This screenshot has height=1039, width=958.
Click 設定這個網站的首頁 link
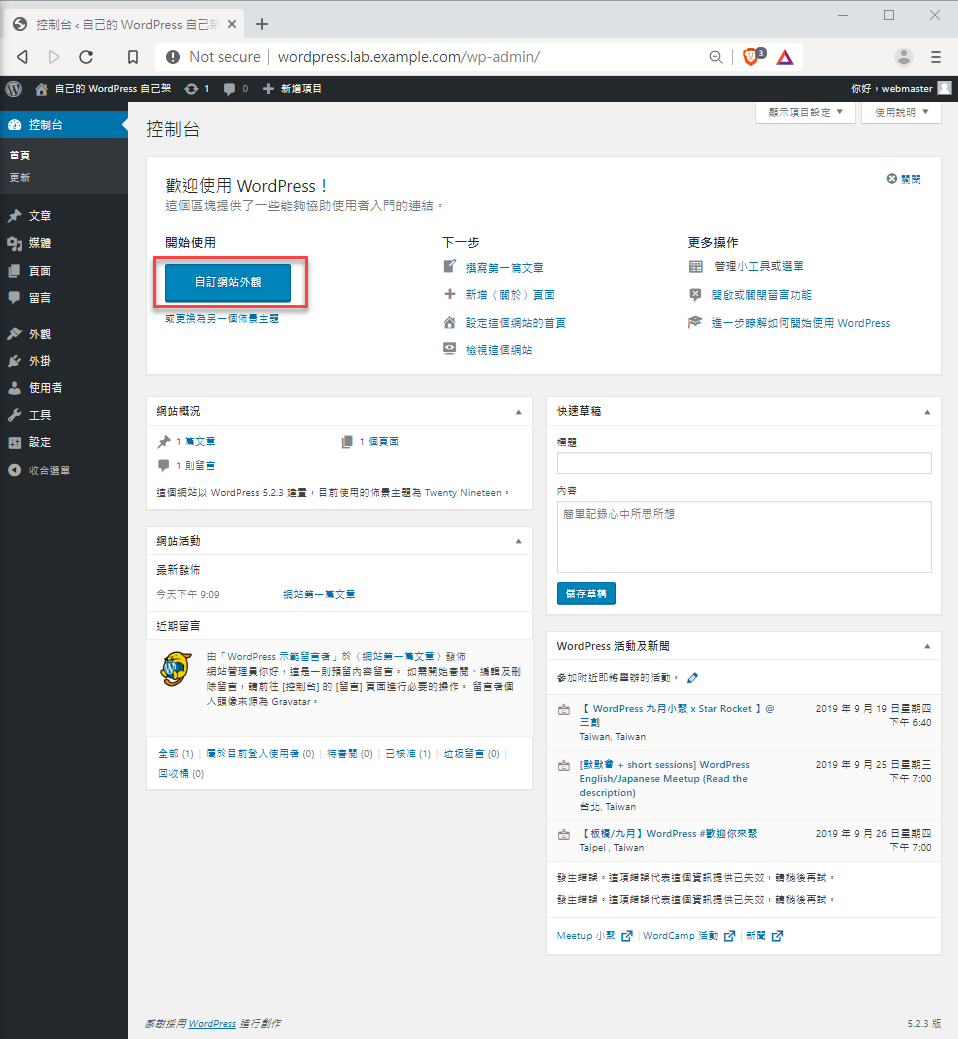[x=515, y=323]
